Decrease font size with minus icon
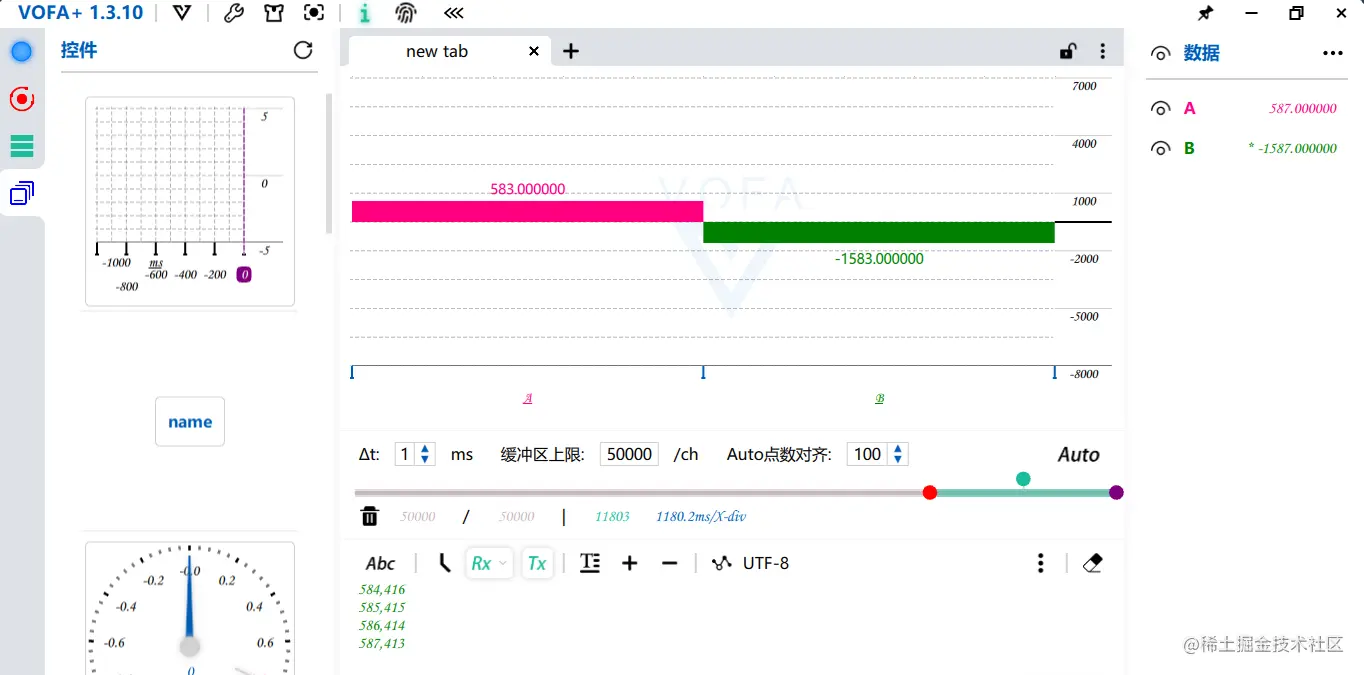 point(669,563)
